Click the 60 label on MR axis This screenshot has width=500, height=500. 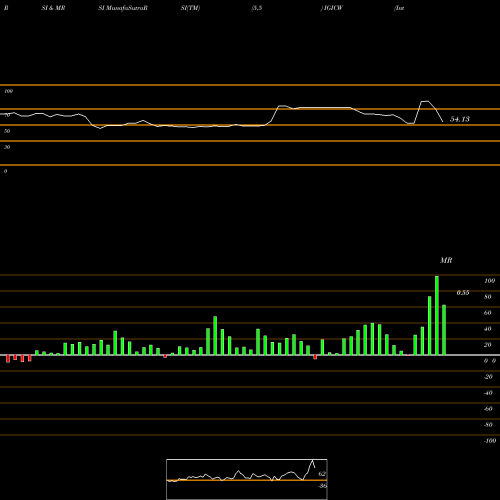click(x=488, y=313)
